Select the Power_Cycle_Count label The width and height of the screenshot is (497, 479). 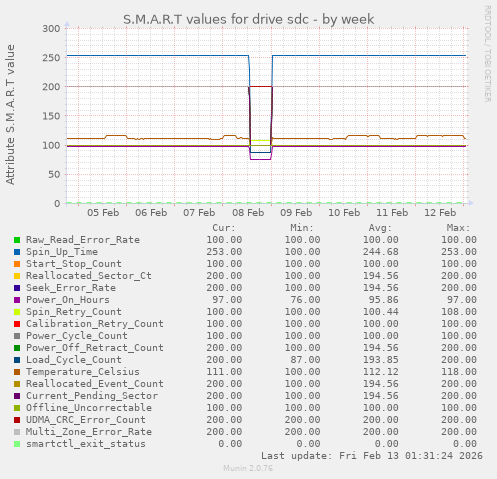[77, 336]
